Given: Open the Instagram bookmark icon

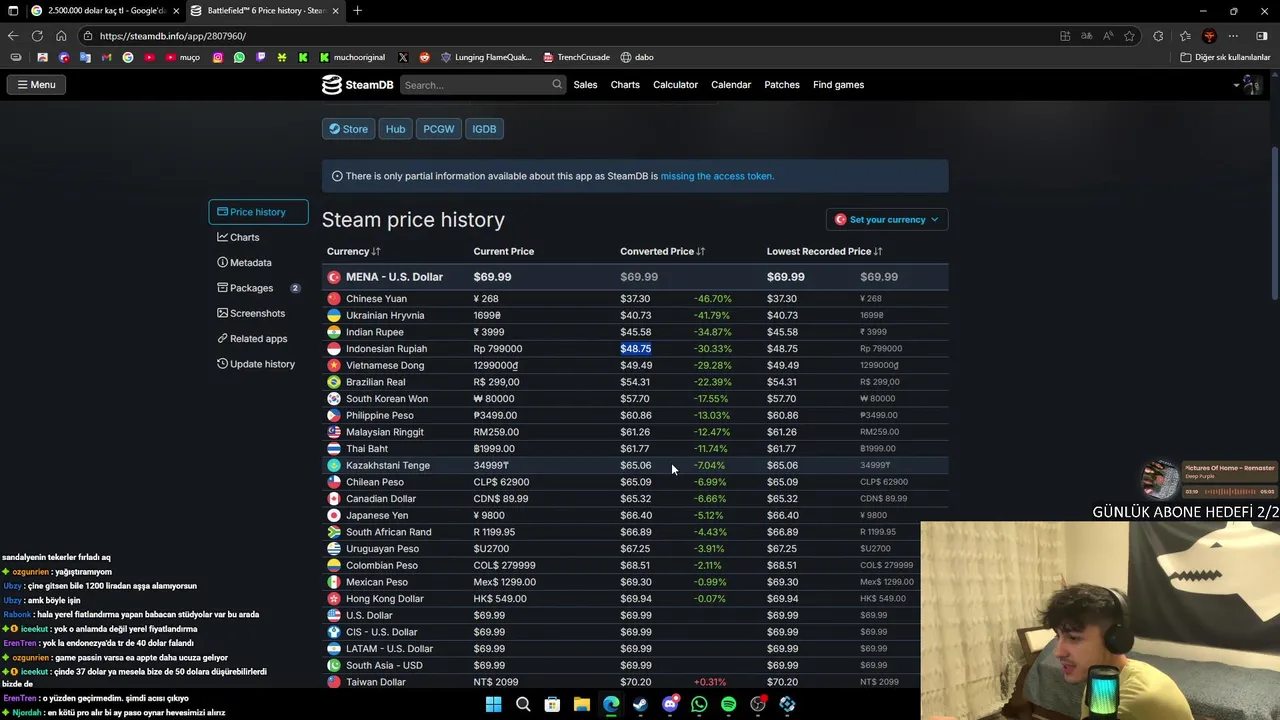Looking at the screenshot, I should 218,58.
